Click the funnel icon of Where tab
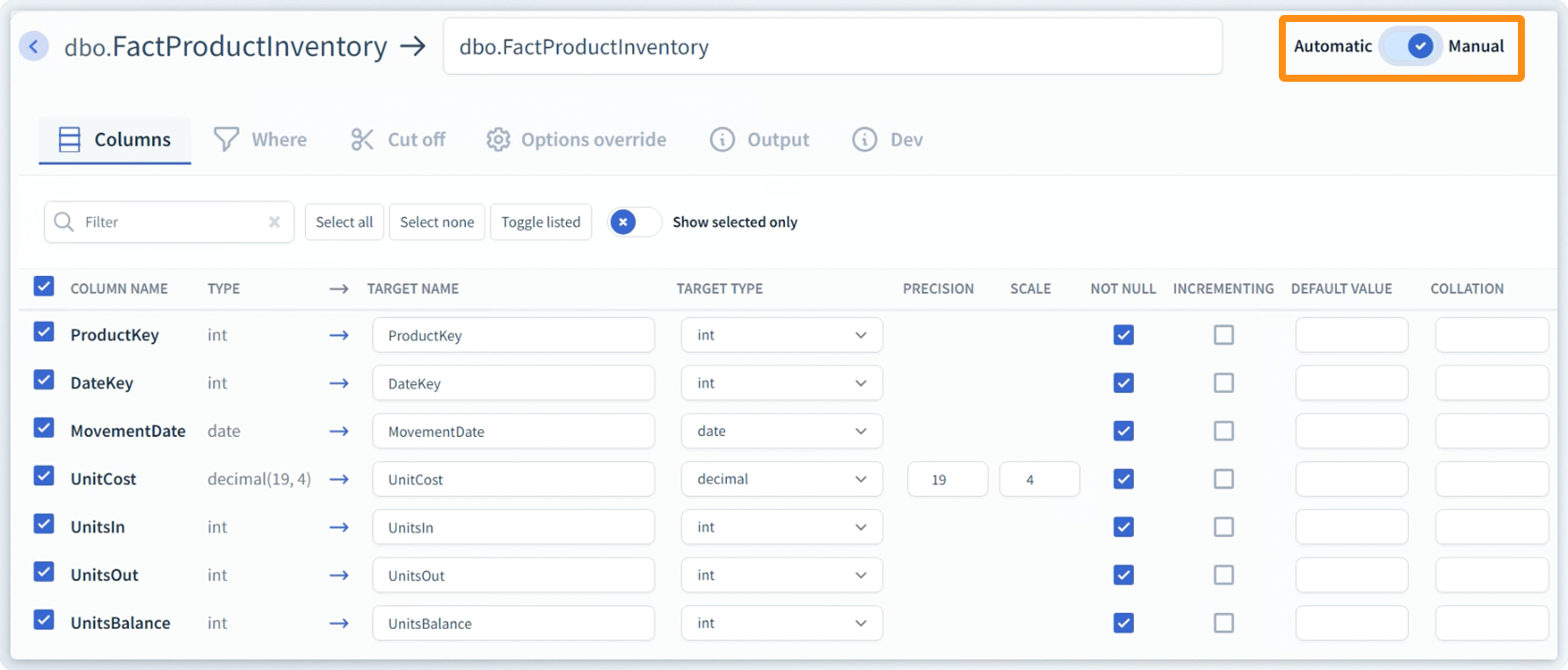Viewport: 1568px width, 670px height. point(227,139)
